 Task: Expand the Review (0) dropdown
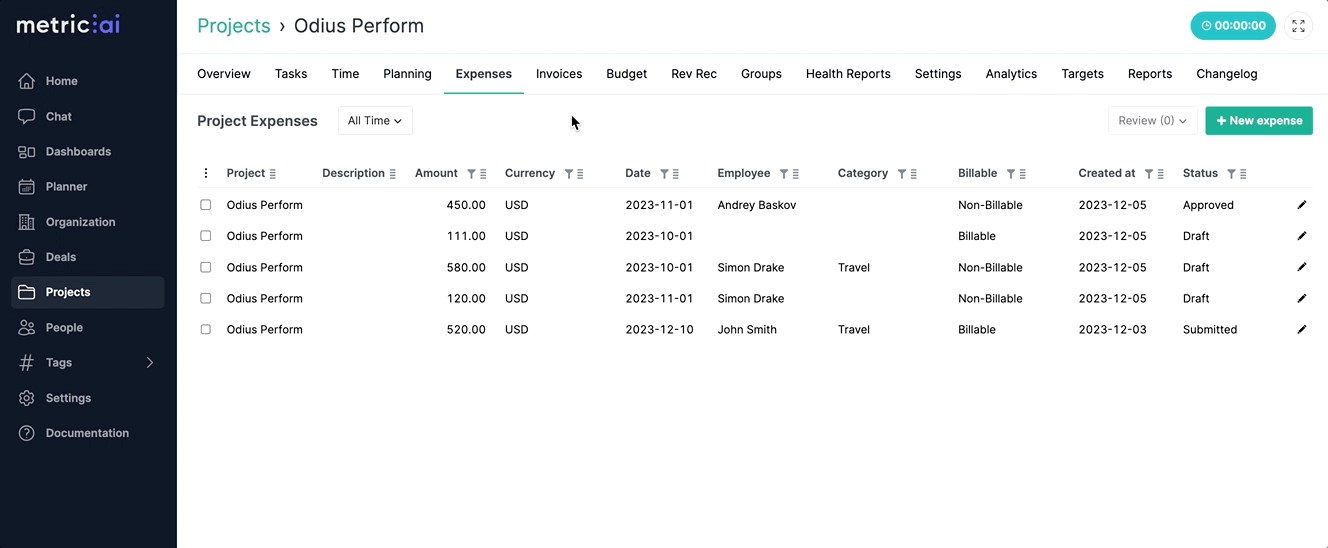(x=1152, y=121)
